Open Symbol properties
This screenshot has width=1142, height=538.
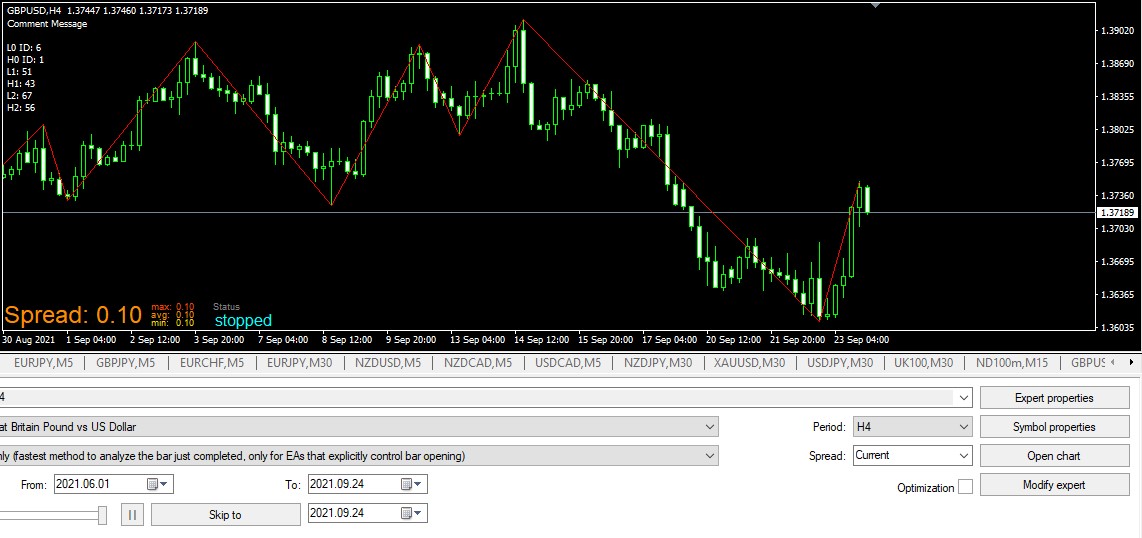(x=1054, y=427)
